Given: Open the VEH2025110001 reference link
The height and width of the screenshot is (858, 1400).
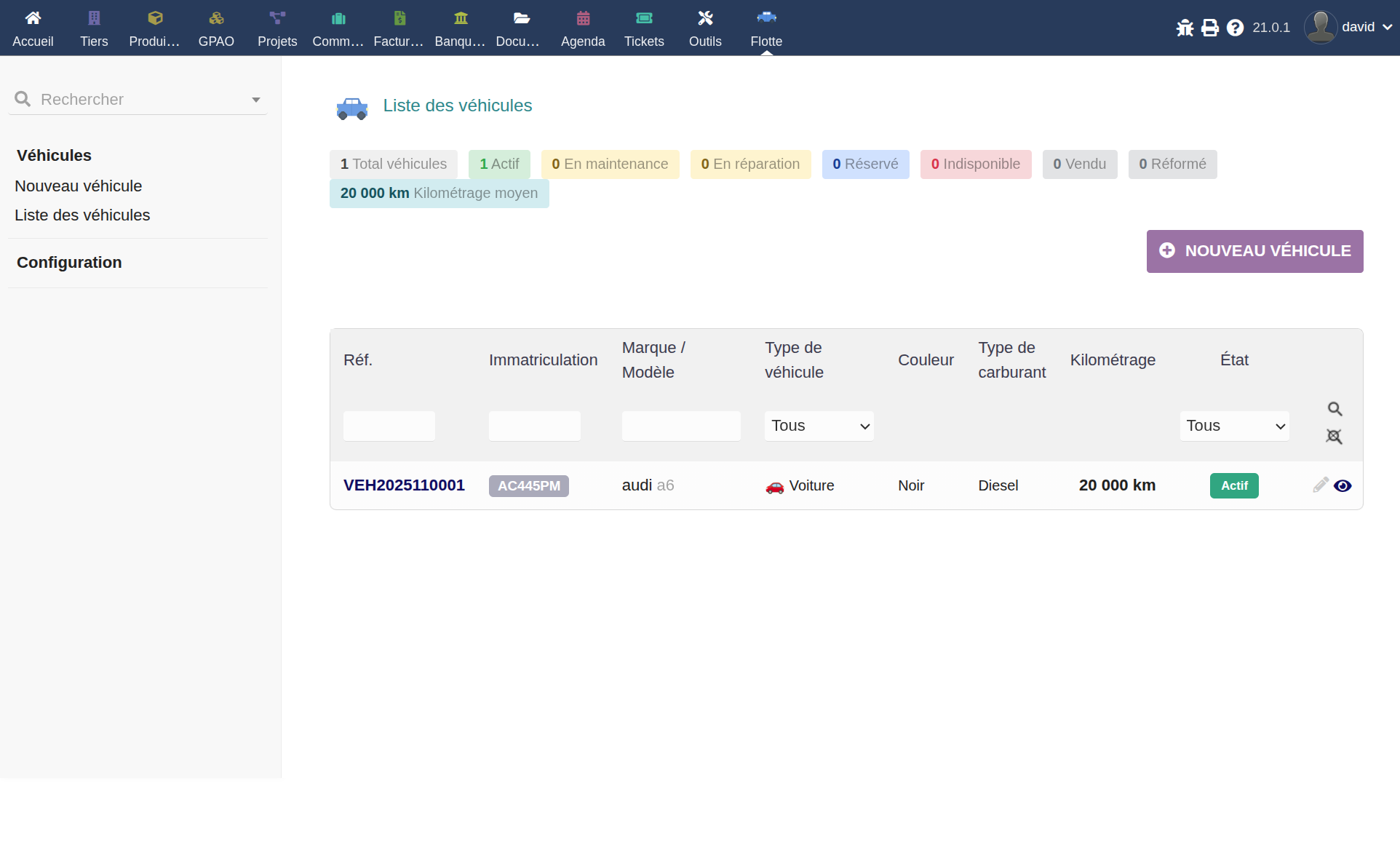Looking at the screenshot, I should (404, 485).
